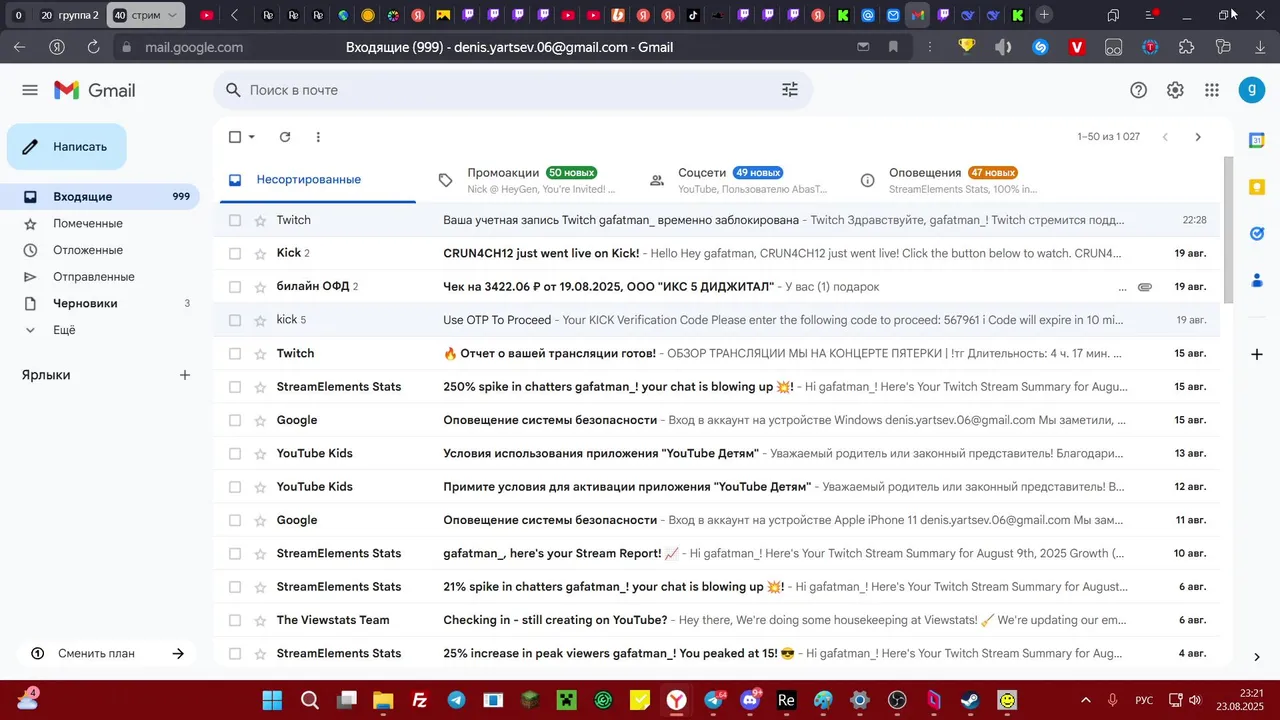Screen dimensions: 1280x720
Task: Open Windows Start menu
Action: pyautogui.click(x=273, y=700)
